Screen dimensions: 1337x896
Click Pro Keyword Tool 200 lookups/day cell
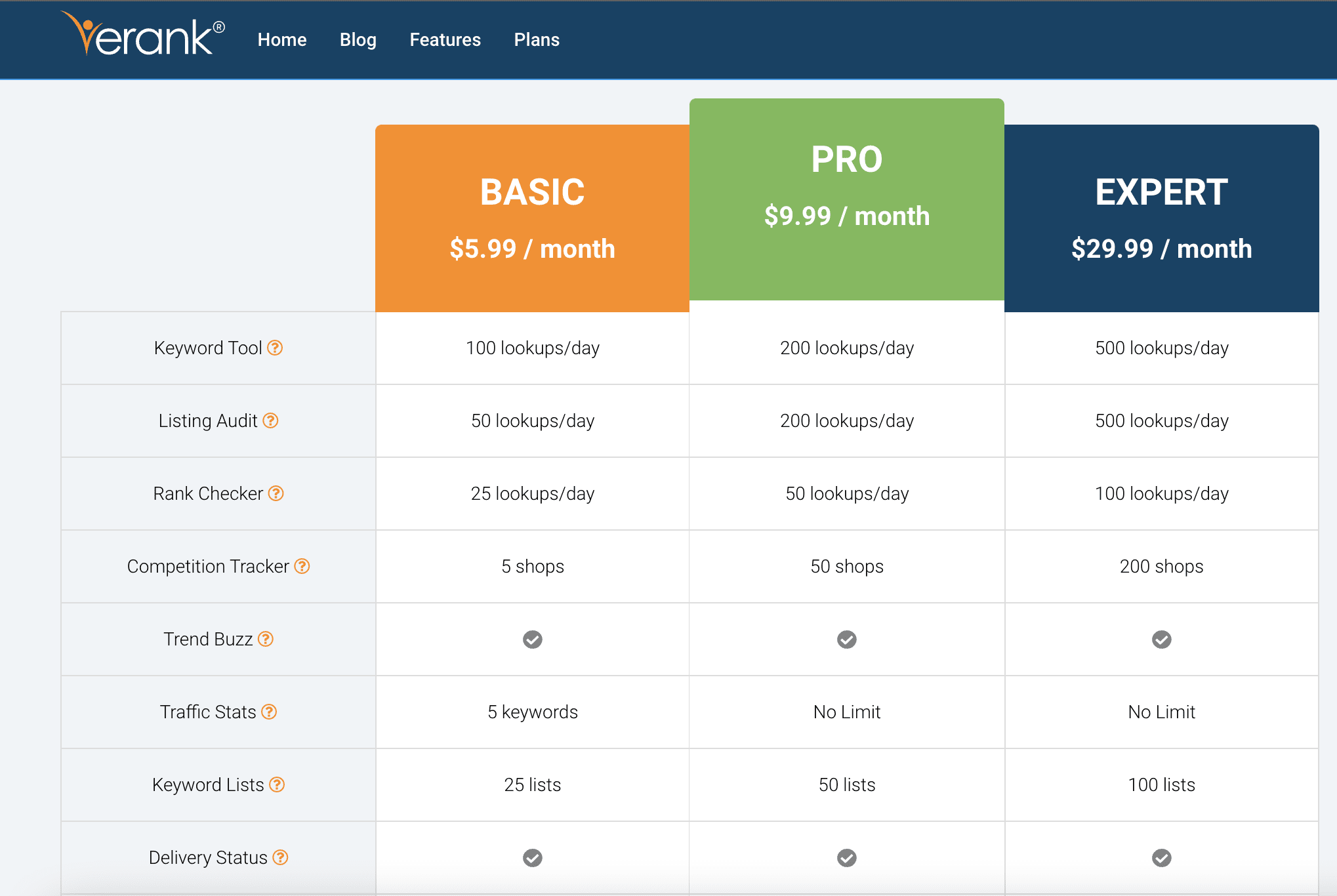coord(847,348)
